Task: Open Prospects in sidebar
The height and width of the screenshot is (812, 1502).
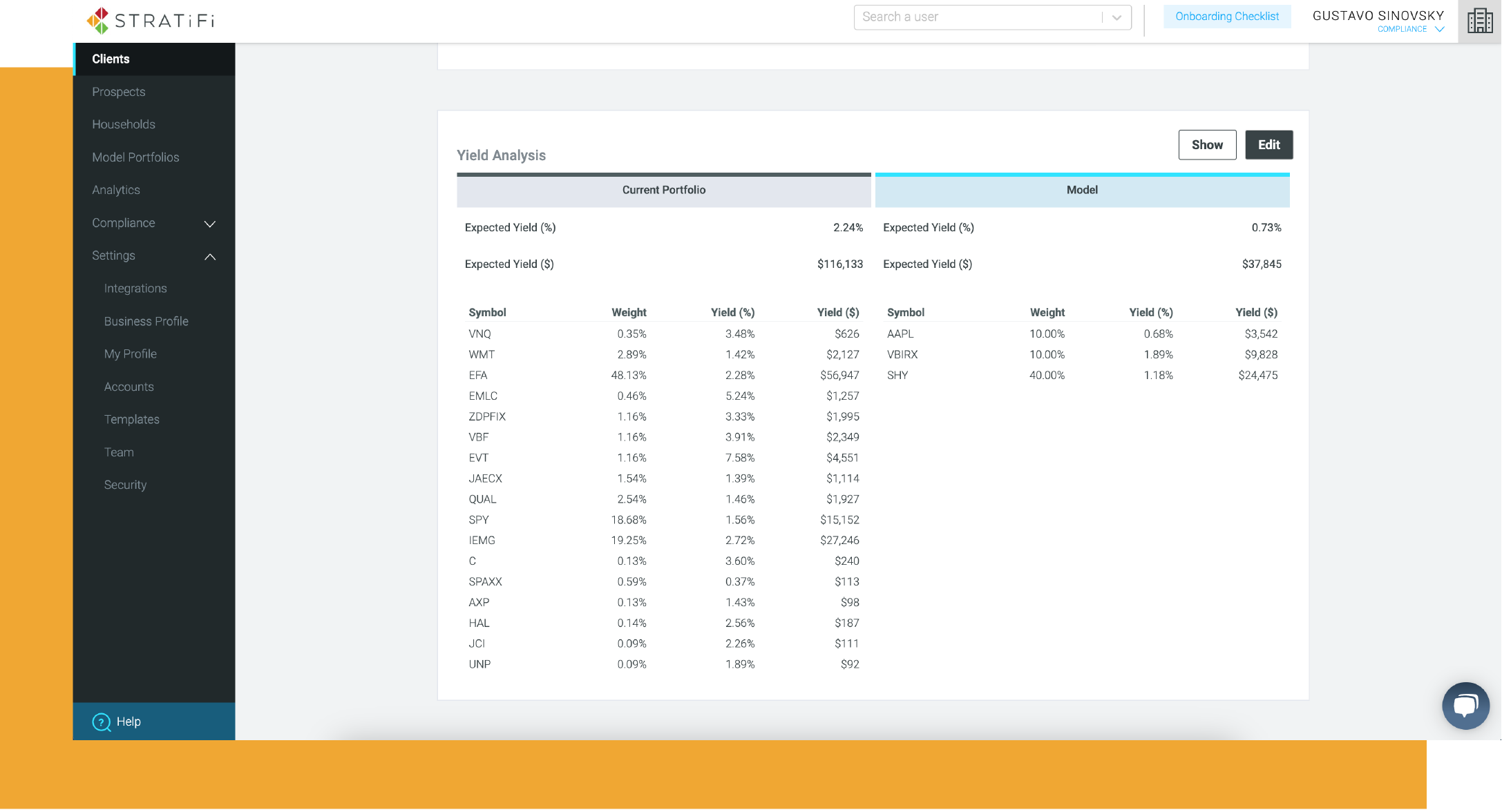Action: (x=119, y=92)
